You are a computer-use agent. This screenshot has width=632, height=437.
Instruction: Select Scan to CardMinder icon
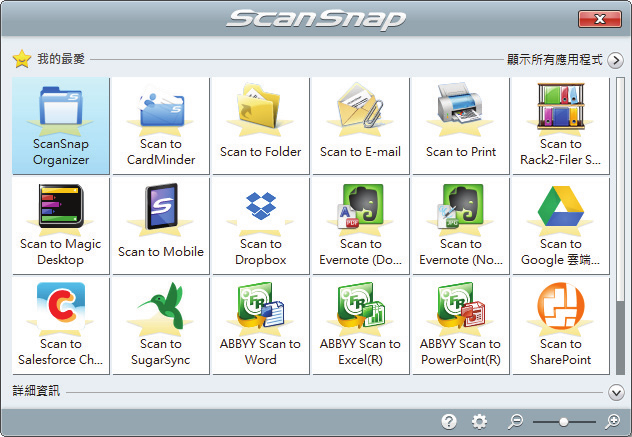pos(161,125)
